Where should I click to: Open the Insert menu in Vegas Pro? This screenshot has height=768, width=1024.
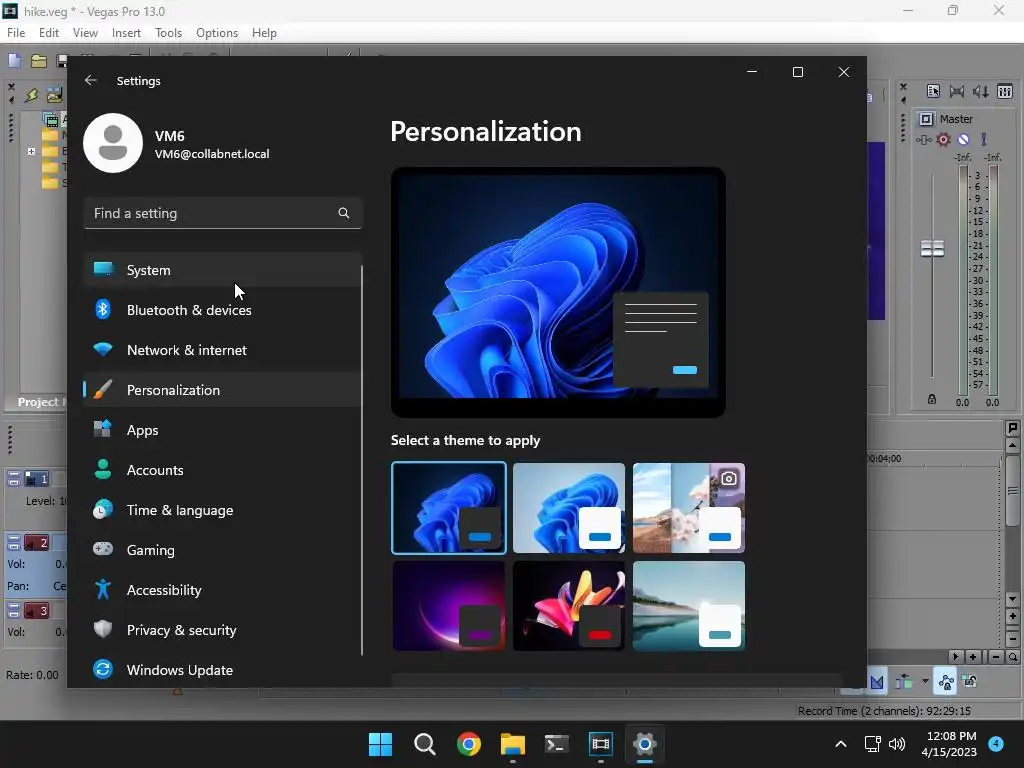pyautogui.click(x=126, y=33)
